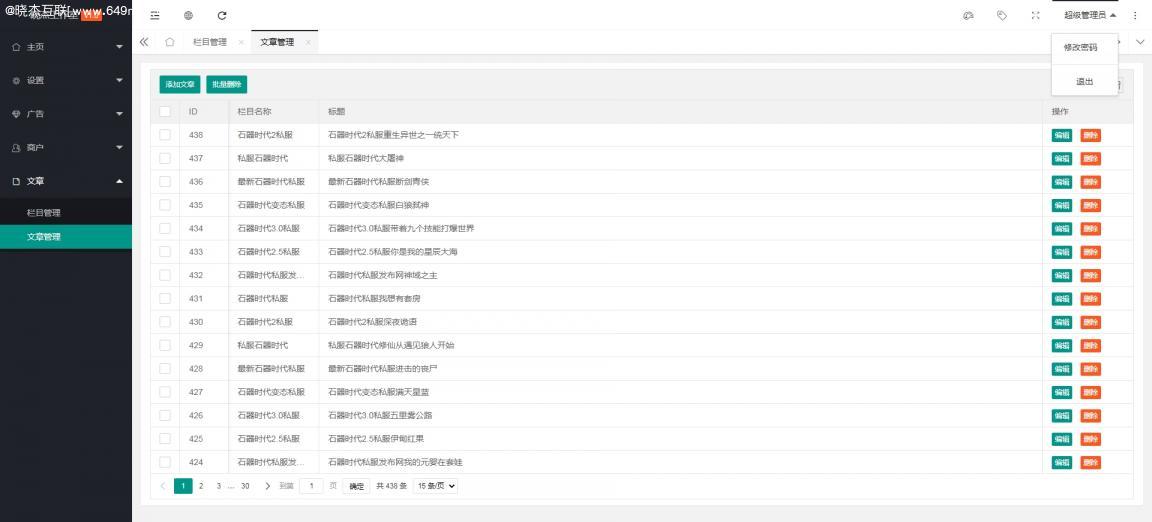Select 退出 from user menu
The height and width of the screenshot is (522, 1152).
point(1084,82)
